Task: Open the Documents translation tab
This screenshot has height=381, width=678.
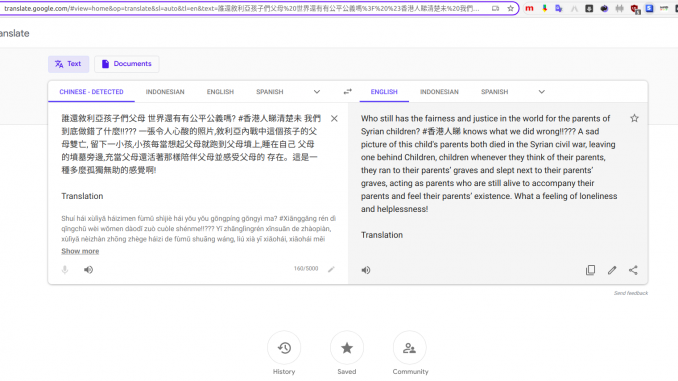Action: (x=127, y=64)
